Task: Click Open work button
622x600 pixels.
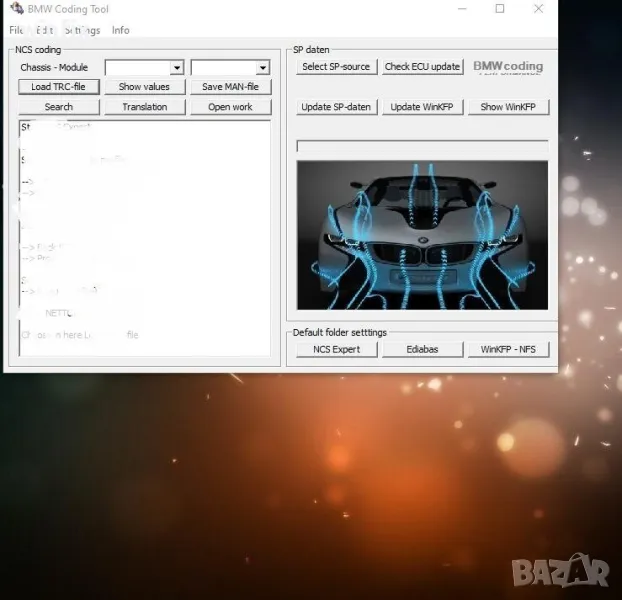Action: [230, 107]
